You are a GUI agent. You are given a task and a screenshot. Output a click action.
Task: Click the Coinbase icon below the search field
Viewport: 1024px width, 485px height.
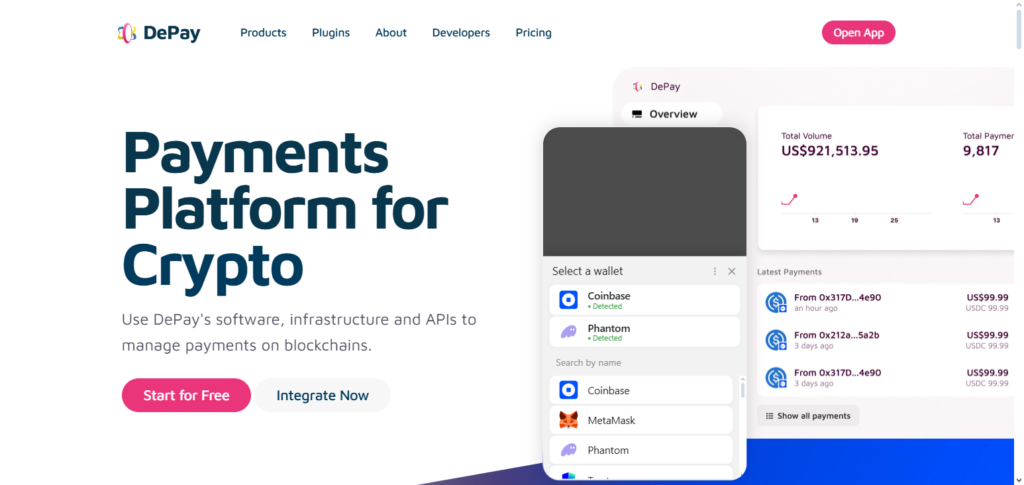click(568, 391)
